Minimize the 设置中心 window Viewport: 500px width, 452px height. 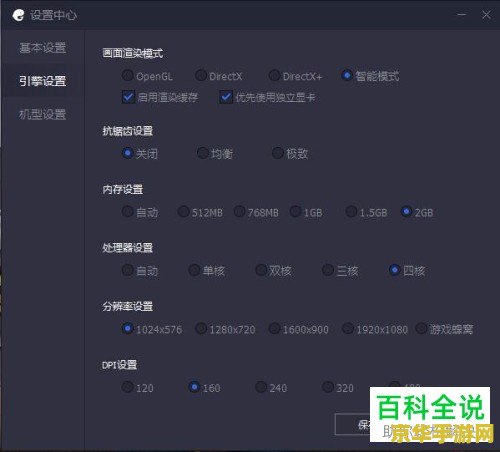point(462,15)
